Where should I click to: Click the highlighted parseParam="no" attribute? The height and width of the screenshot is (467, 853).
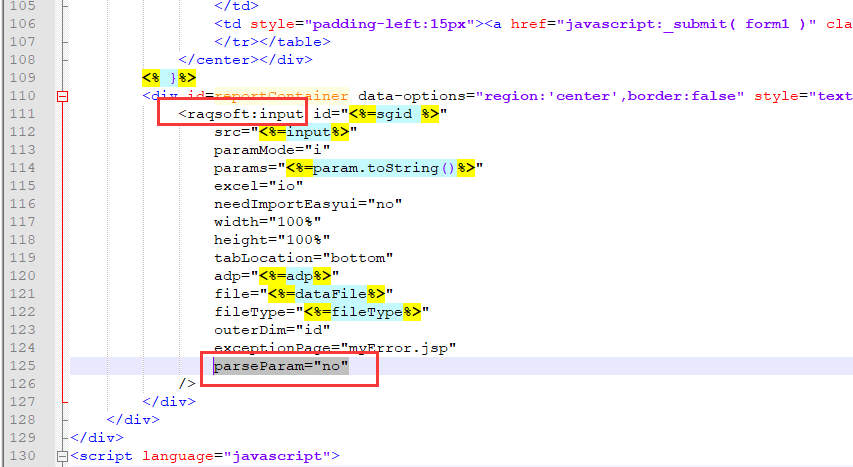[281, 366]
